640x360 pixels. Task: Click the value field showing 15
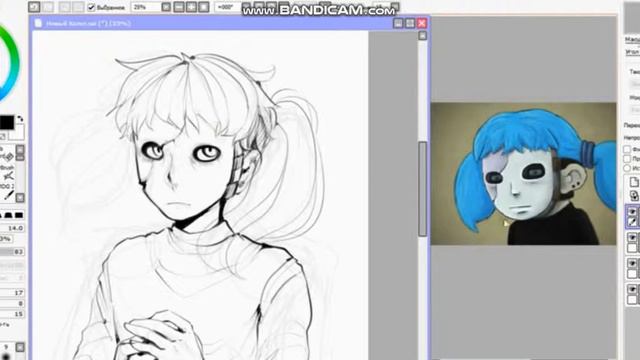[x=12, y=314]
